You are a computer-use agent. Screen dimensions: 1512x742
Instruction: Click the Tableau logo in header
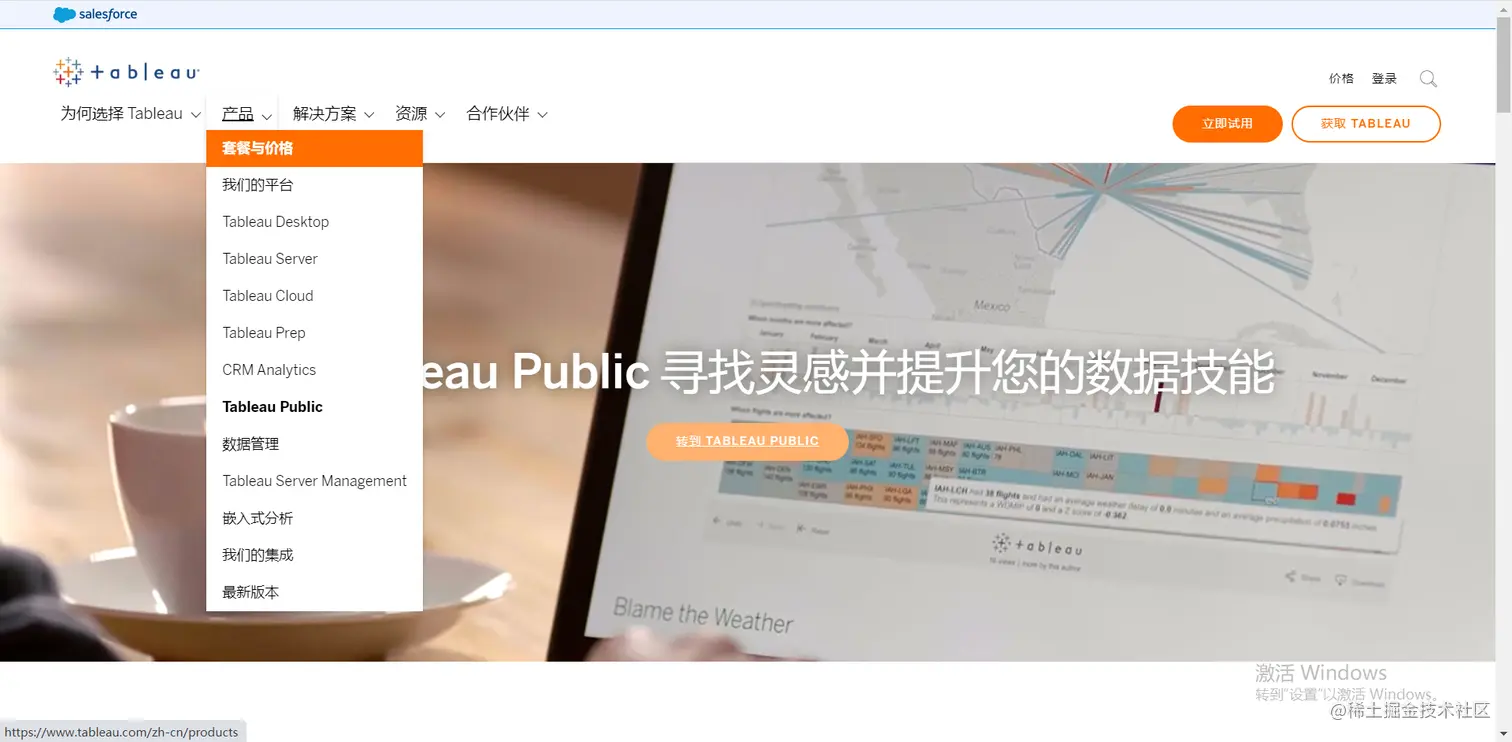click(127, 72)
